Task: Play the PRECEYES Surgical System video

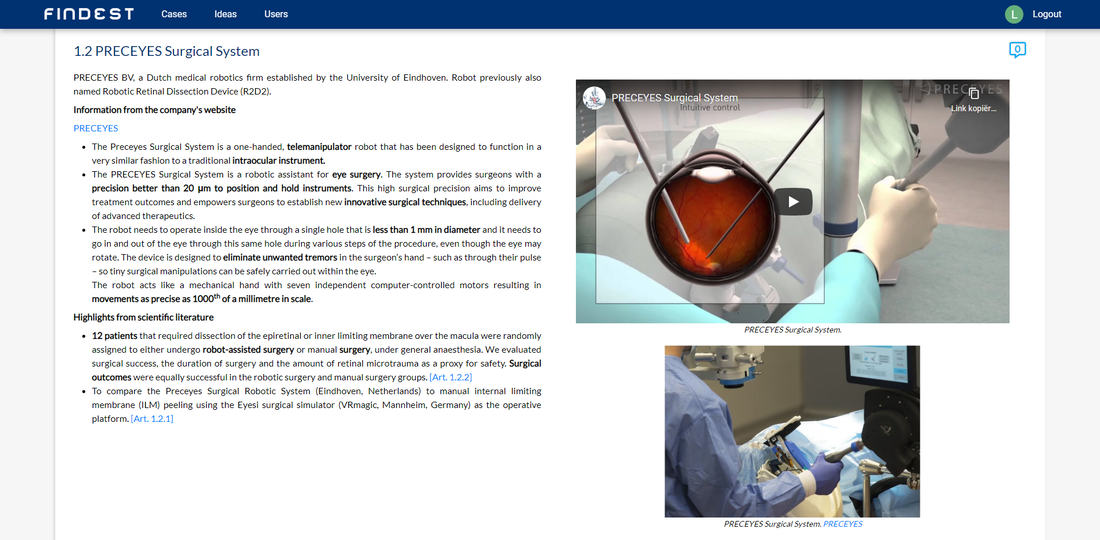Action: click(x=793, y=202)
